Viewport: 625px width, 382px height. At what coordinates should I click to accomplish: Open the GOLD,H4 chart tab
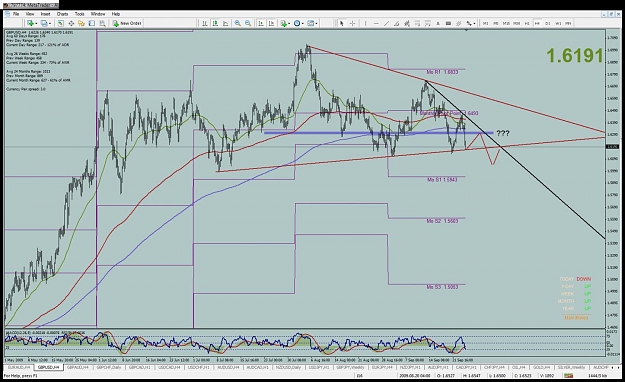pyautogui.click(x=541, y=367)
